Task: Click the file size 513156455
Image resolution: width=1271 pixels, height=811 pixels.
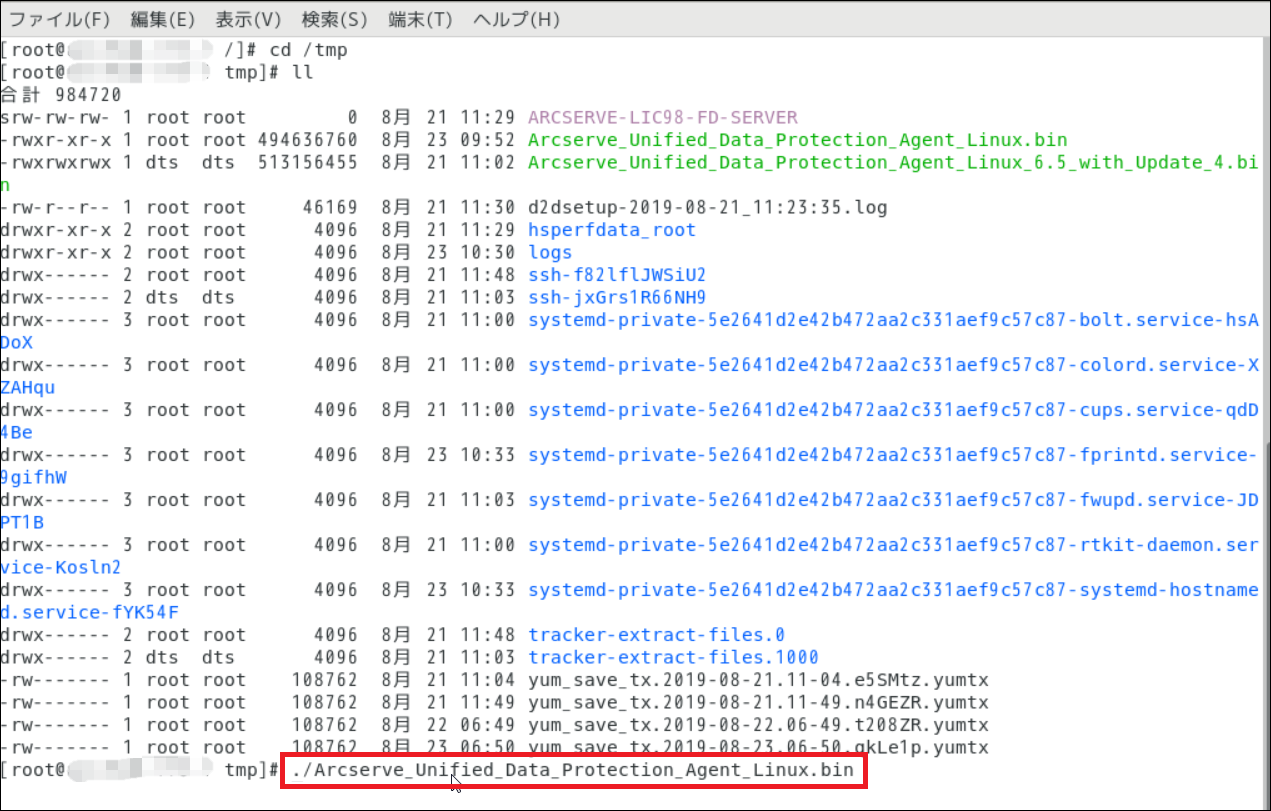Action: tap(308, 162)
